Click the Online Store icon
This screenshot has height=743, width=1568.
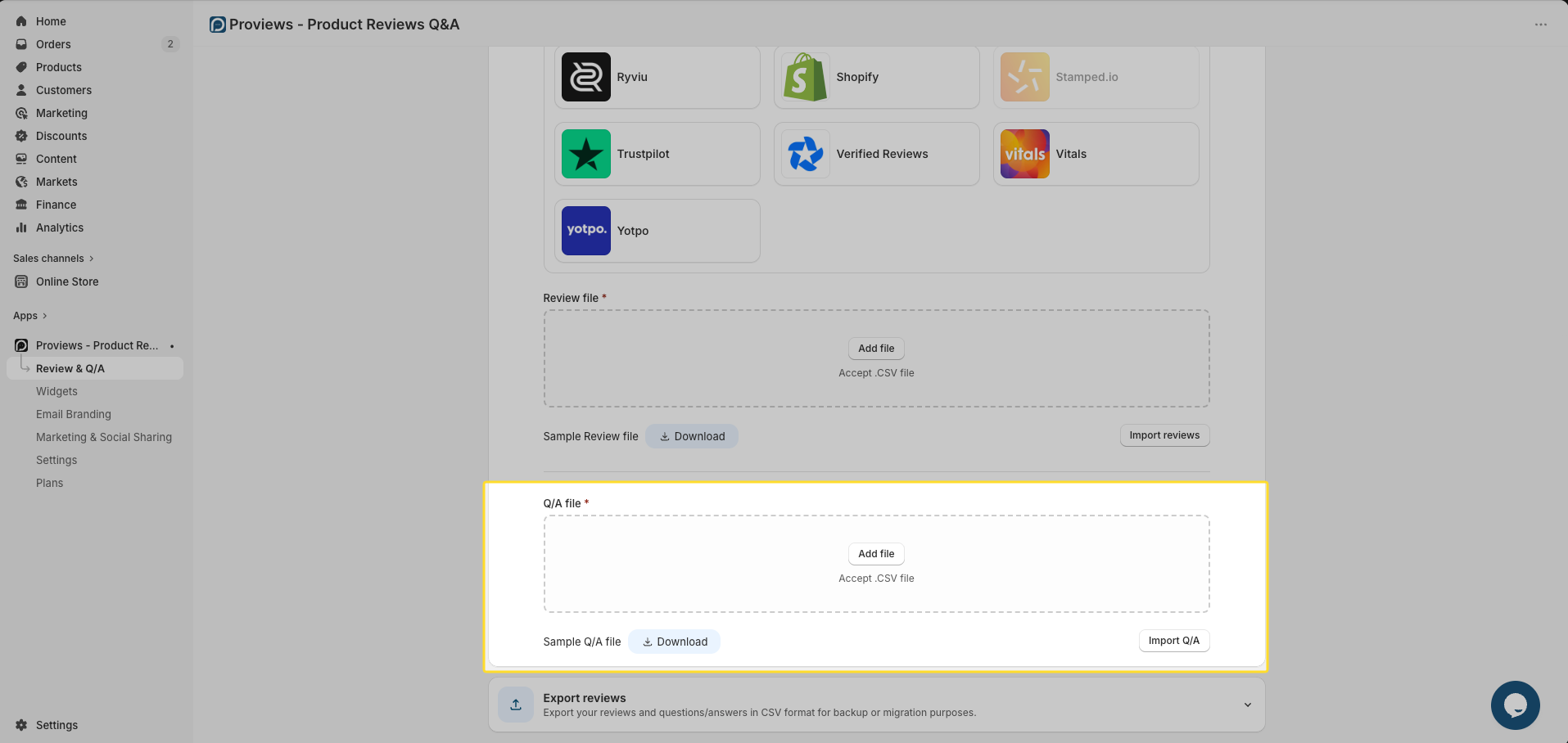[x=21, y=281]
